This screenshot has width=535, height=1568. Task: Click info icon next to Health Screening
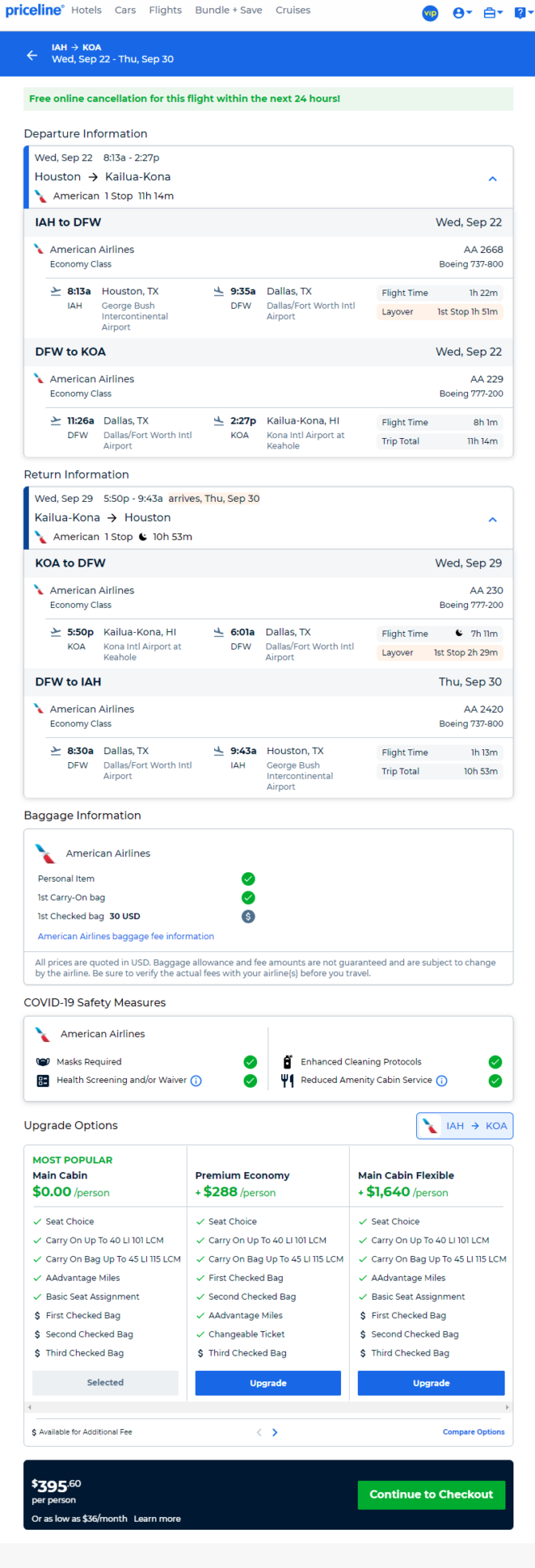196,1080
